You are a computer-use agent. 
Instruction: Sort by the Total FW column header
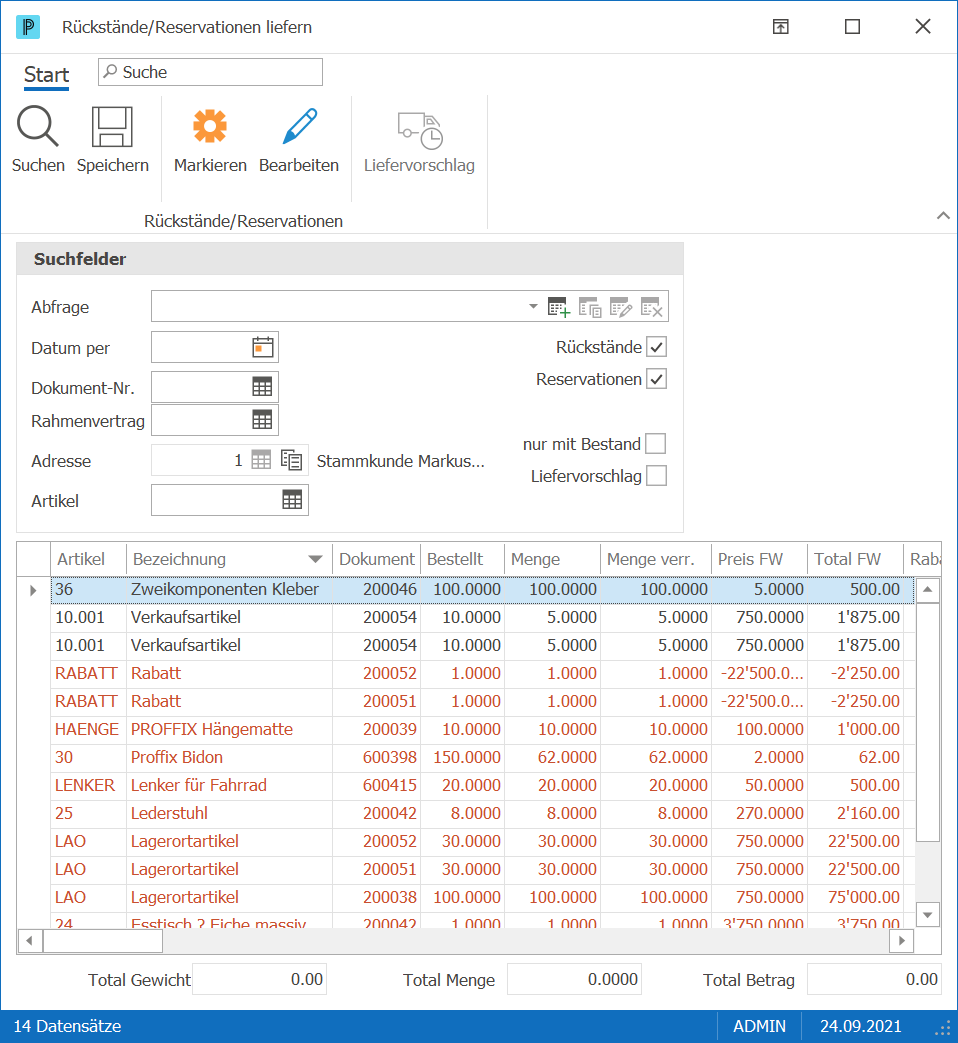click(x=856, y=559)
